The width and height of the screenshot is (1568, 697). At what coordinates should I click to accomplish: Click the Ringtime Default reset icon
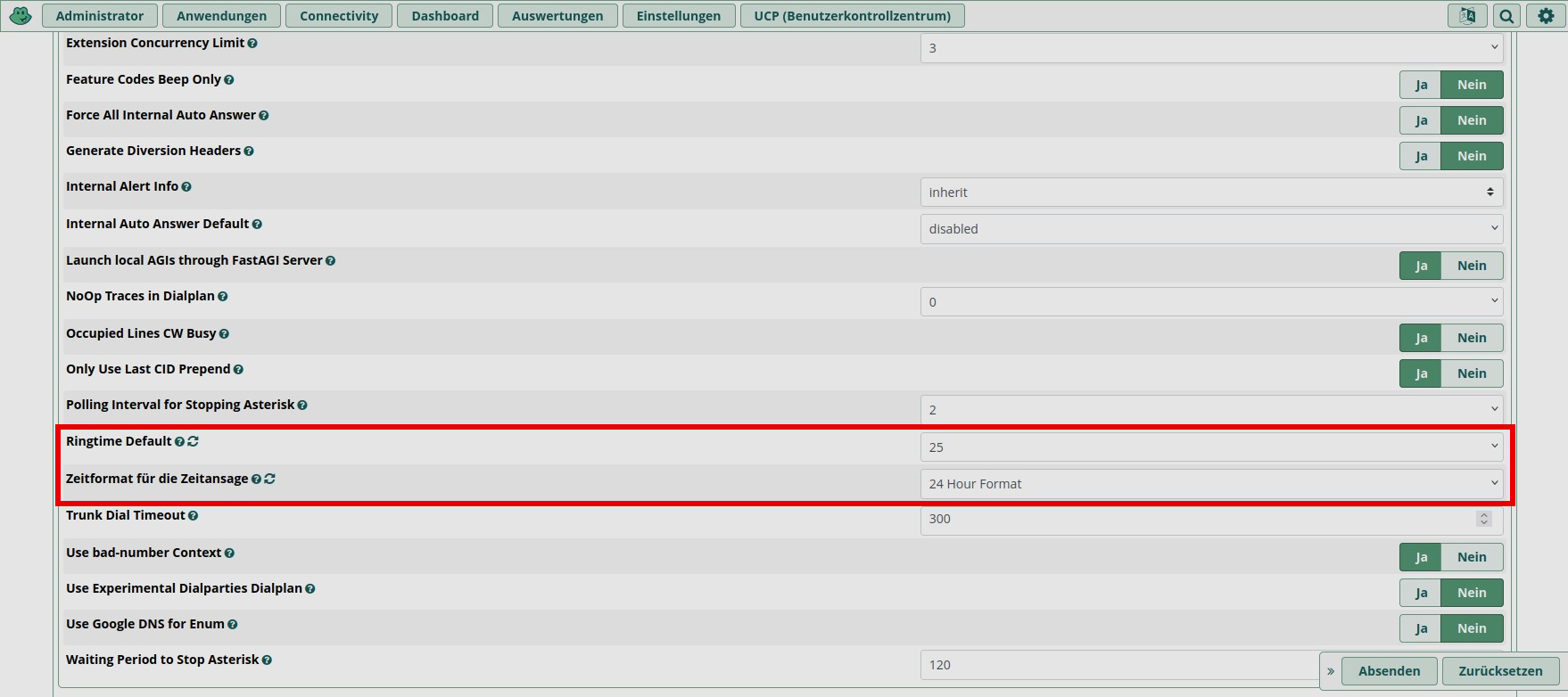click(x=194, y=442)
